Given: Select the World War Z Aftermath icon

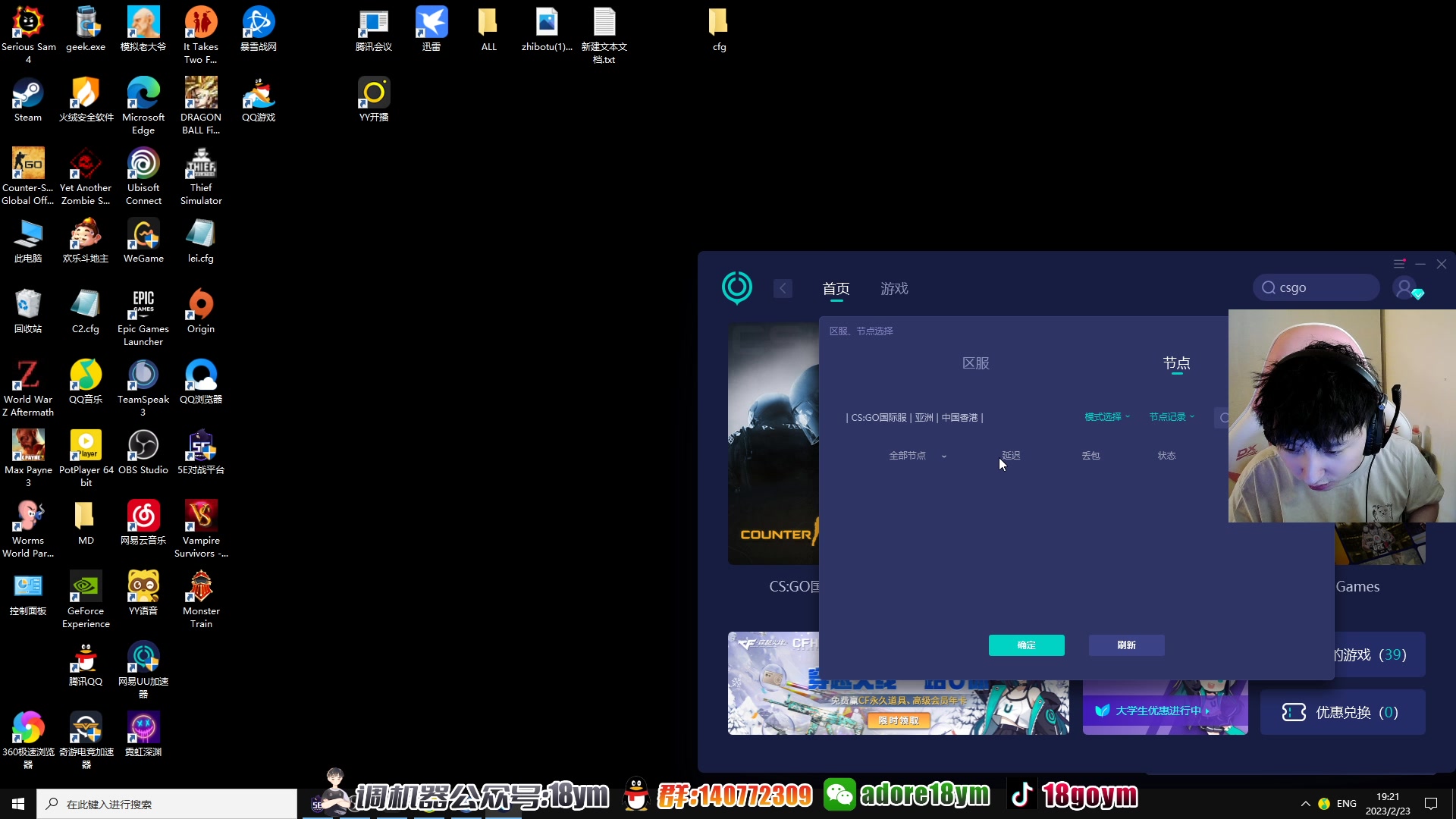Looking at the screenshot, I should tap(28, 388).
